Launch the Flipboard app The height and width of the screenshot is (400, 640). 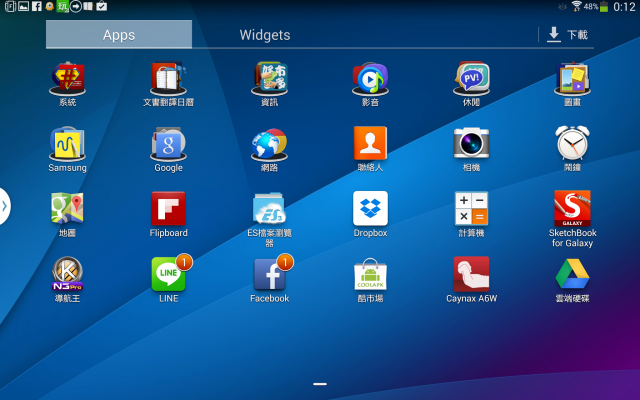pos(168,208)
